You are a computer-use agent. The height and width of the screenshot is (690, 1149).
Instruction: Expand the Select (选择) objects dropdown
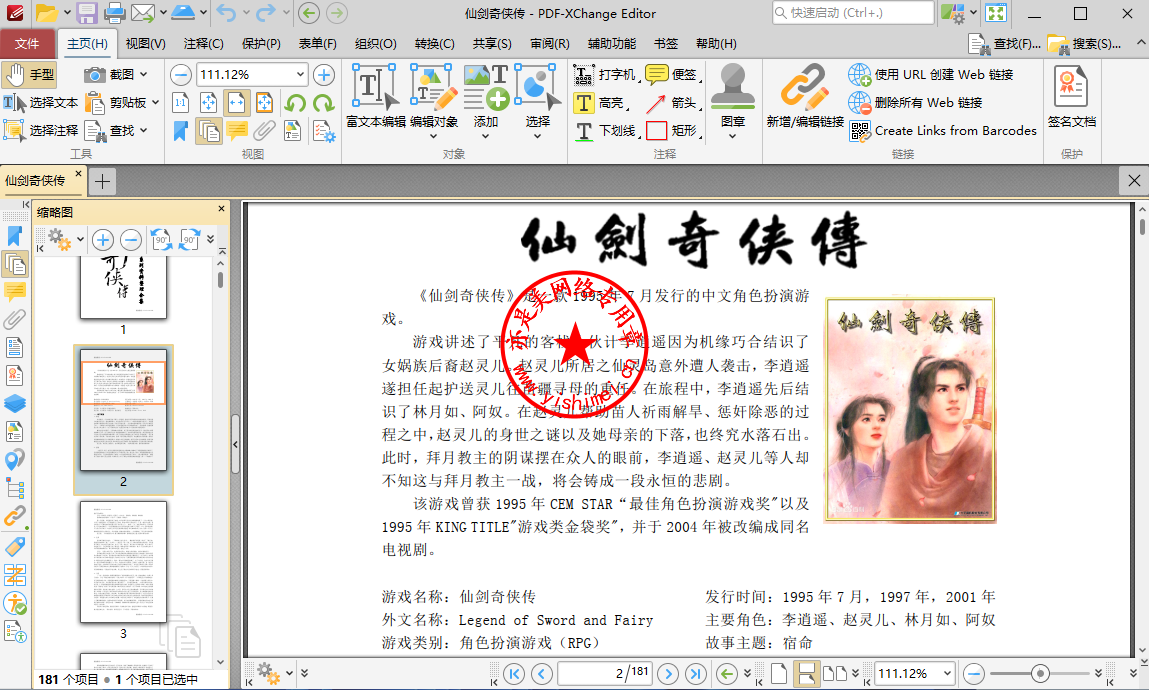pos(537,136)
